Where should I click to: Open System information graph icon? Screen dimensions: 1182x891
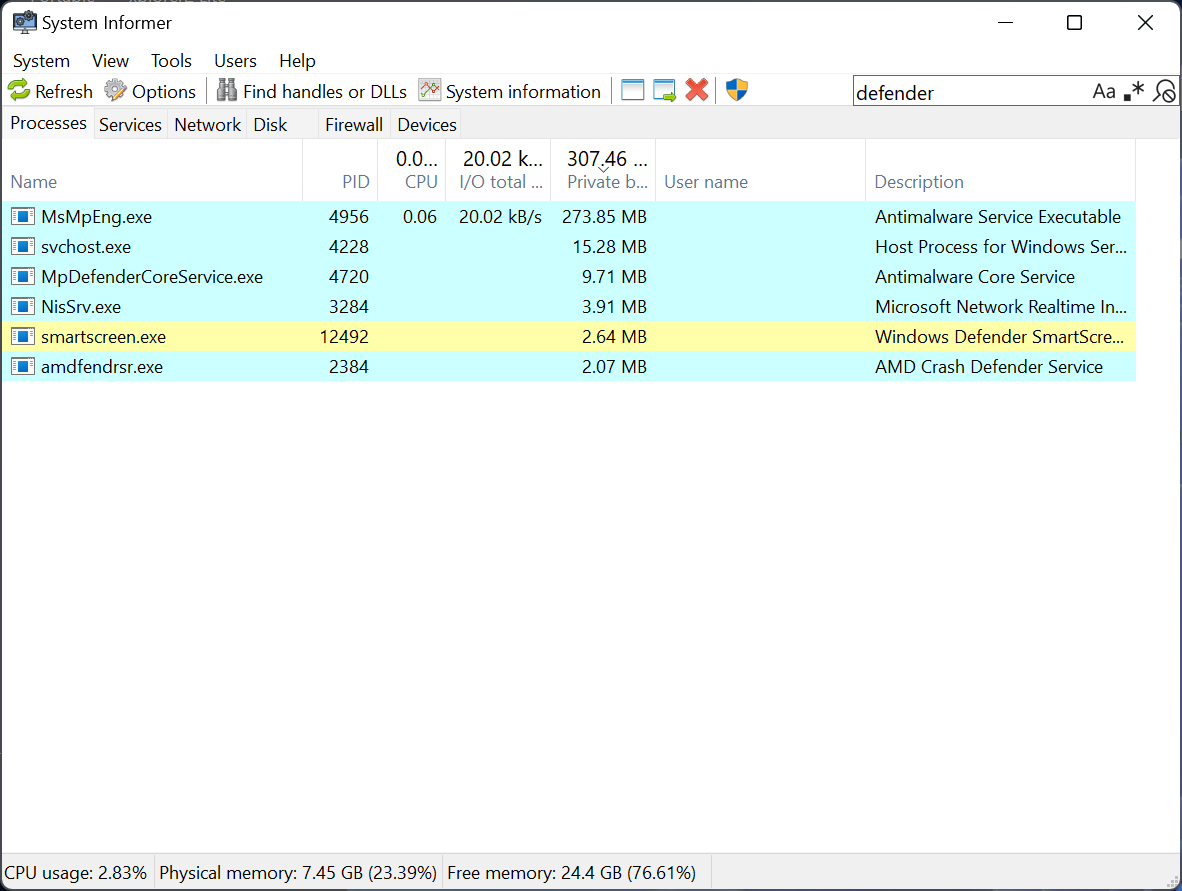430,91
